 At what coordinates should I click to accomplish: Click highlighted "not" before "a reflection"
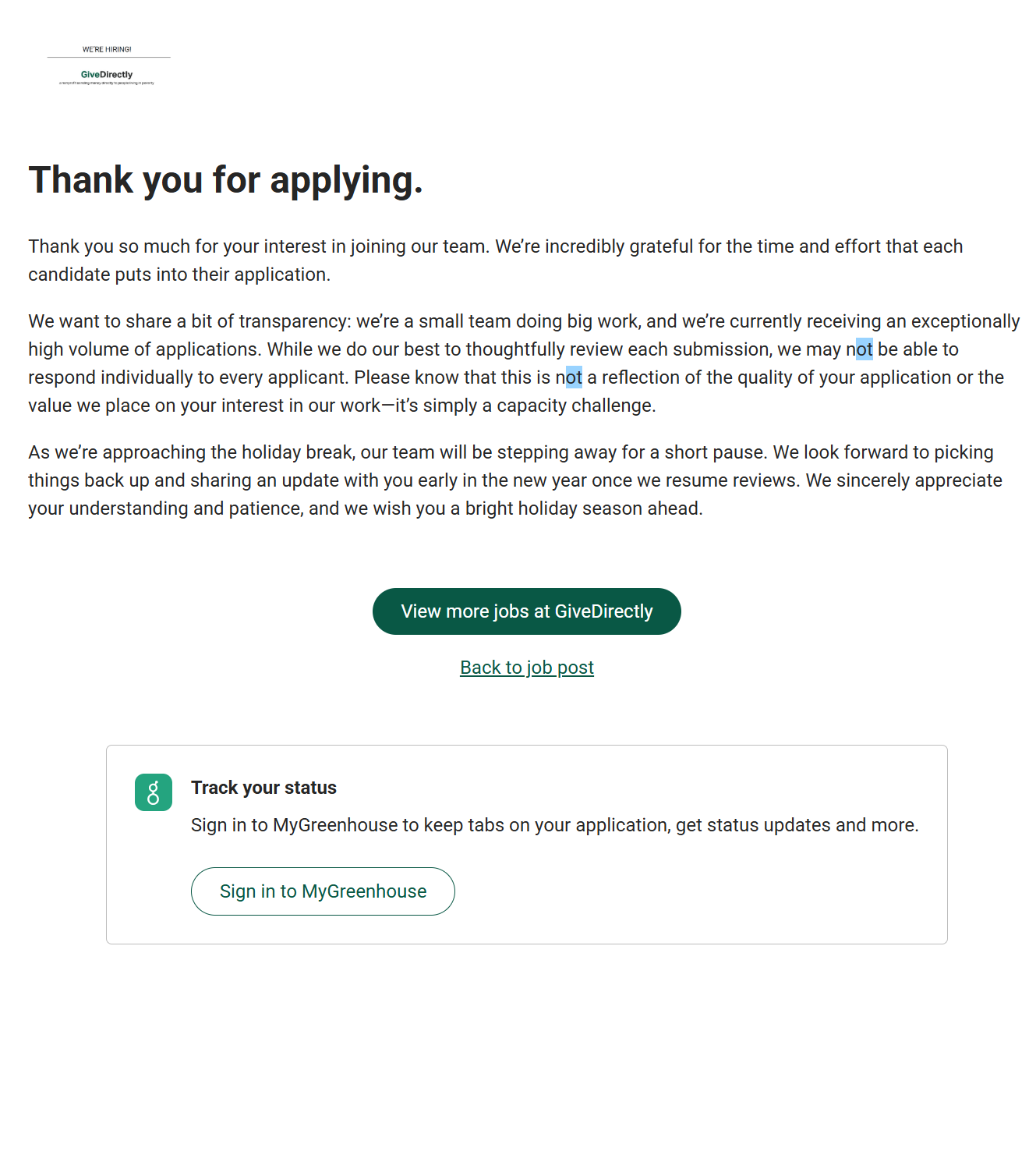click(573, 377)
